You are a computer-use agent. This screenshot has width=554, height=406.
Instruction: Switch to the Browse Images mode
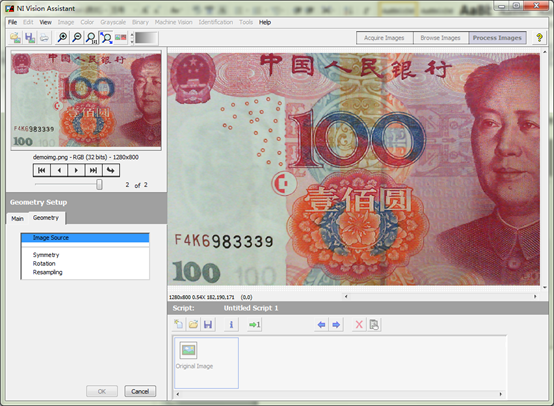point(441,38)
